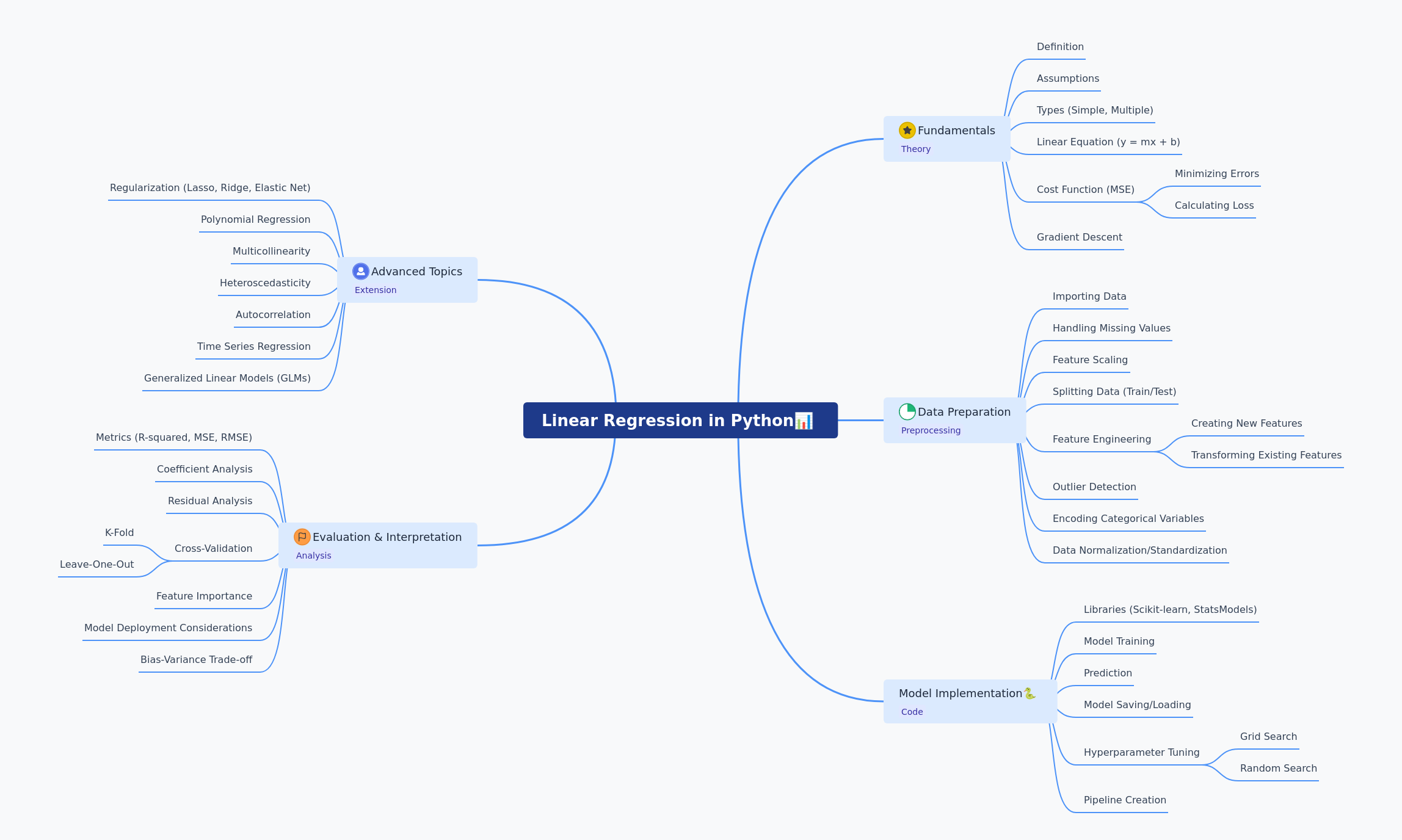Click the Gradient Descent leaf
The image size is (1402, 840).
point(1079,237)
